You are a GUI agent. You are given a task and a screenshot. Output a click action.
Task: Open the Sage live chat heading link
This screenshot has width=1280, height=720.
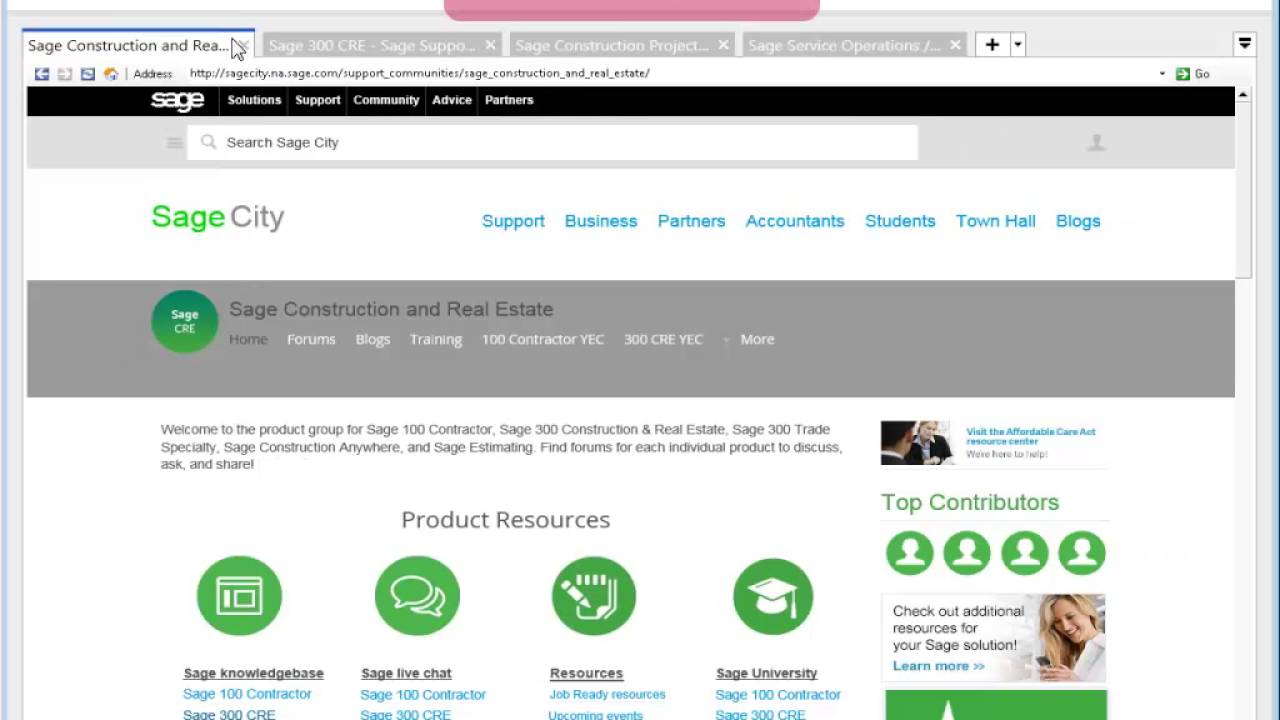pos(406,673)
